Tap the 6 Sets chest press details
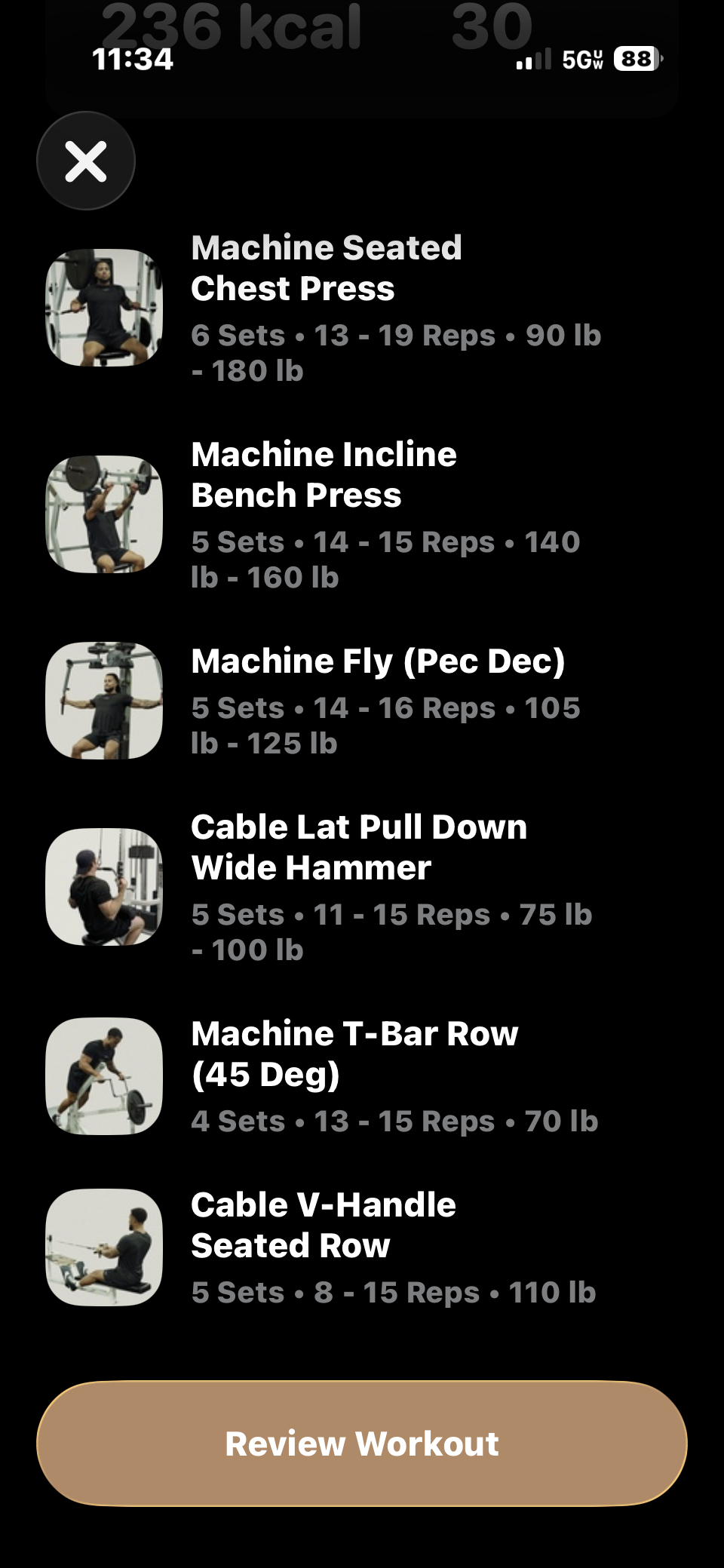Viewport: 724px width, 1568px height. (x=396, y=352)
